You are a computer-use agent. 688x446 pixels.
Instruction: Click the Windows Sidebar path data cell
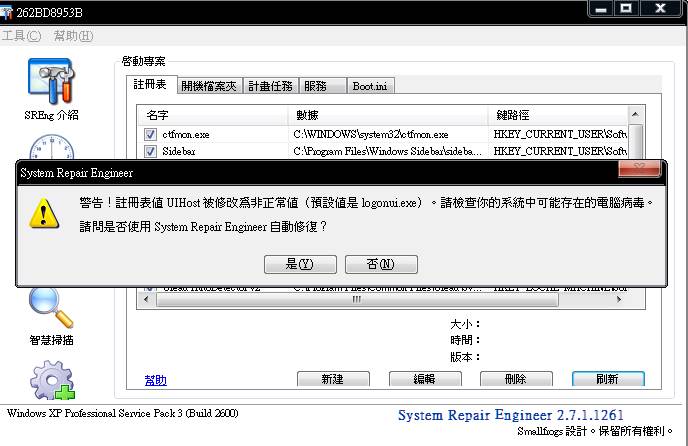[387, 151]
